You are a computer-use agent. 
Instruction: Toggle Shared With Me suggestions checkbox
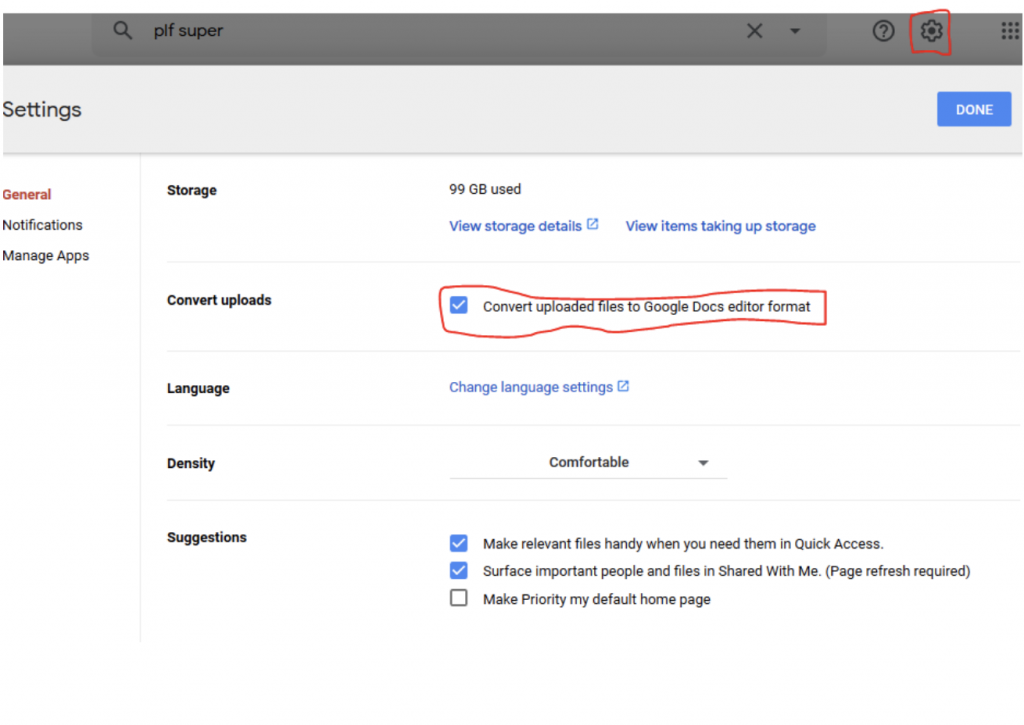(x=458, y=570)
